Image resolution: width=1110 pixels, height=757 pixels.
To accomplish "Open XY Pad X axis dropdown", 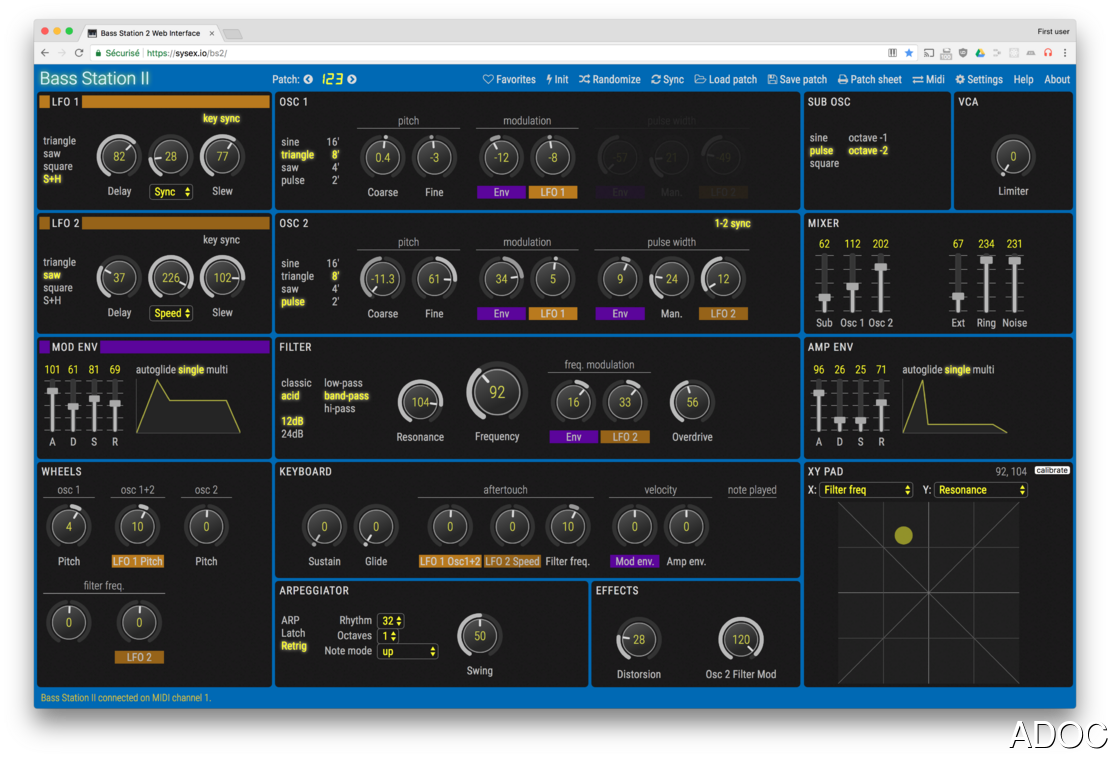I will [x=866, y=489].
